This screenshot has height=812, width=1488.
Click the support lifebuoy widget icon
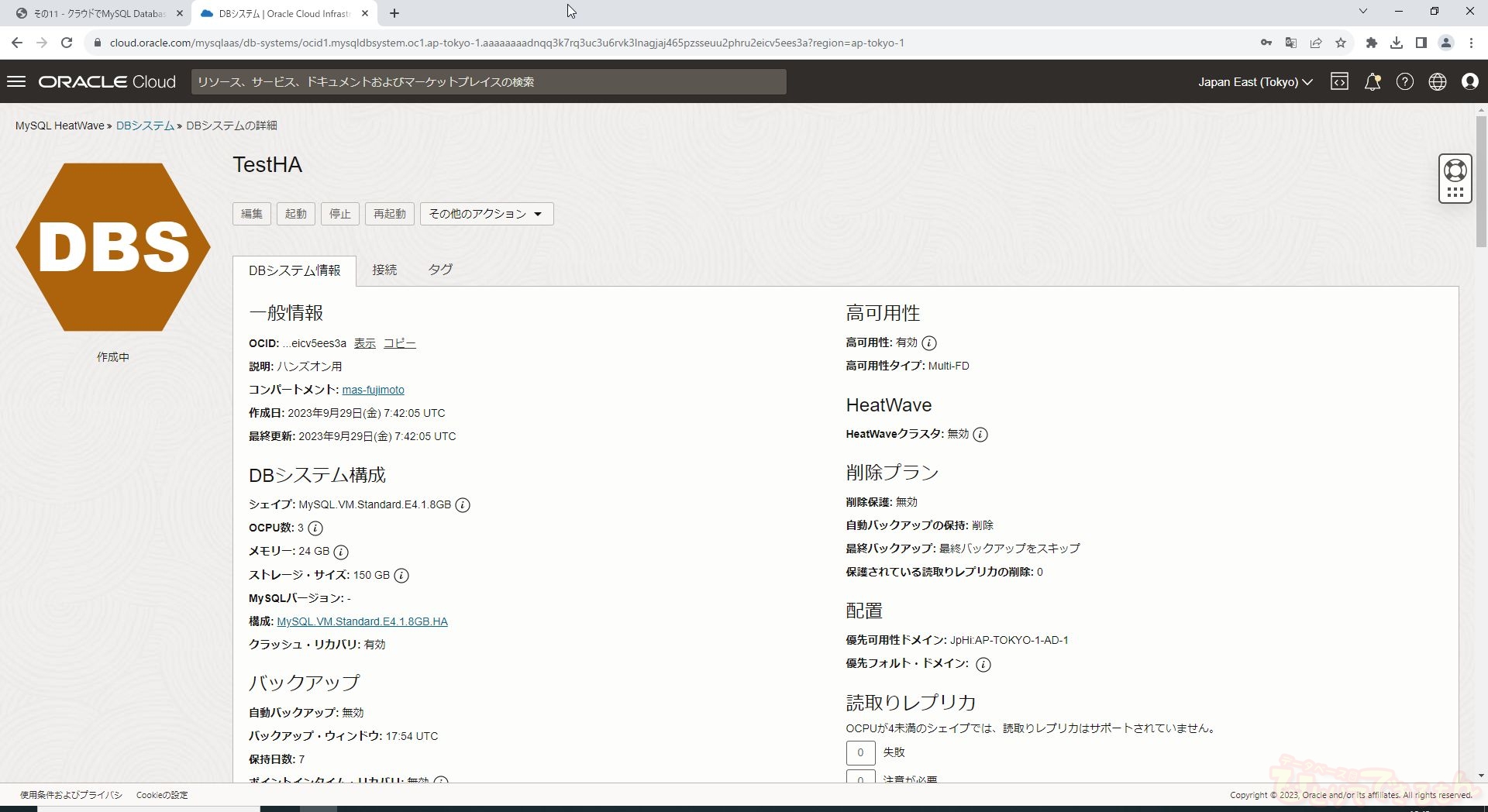(x=1455, y=170)
